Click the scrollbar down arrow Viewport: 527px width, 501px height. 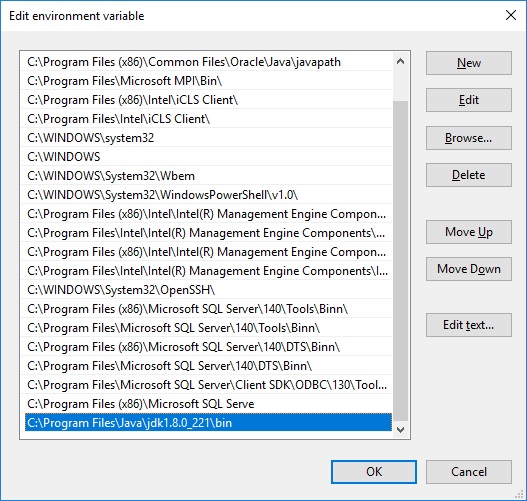pos(400,430)
